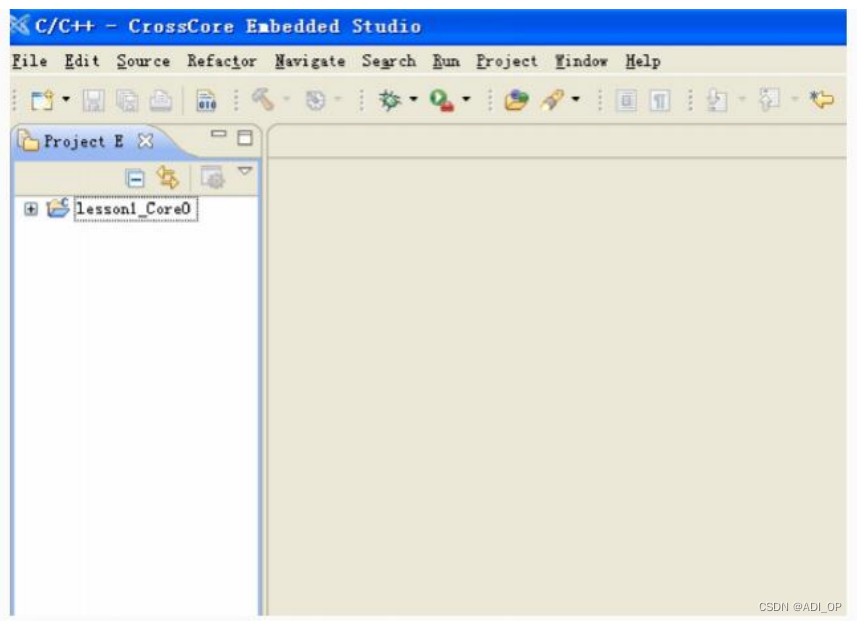Screen dimensions: 857x622
Task: Click the build configuration gear icon
Action: point(315,101)
